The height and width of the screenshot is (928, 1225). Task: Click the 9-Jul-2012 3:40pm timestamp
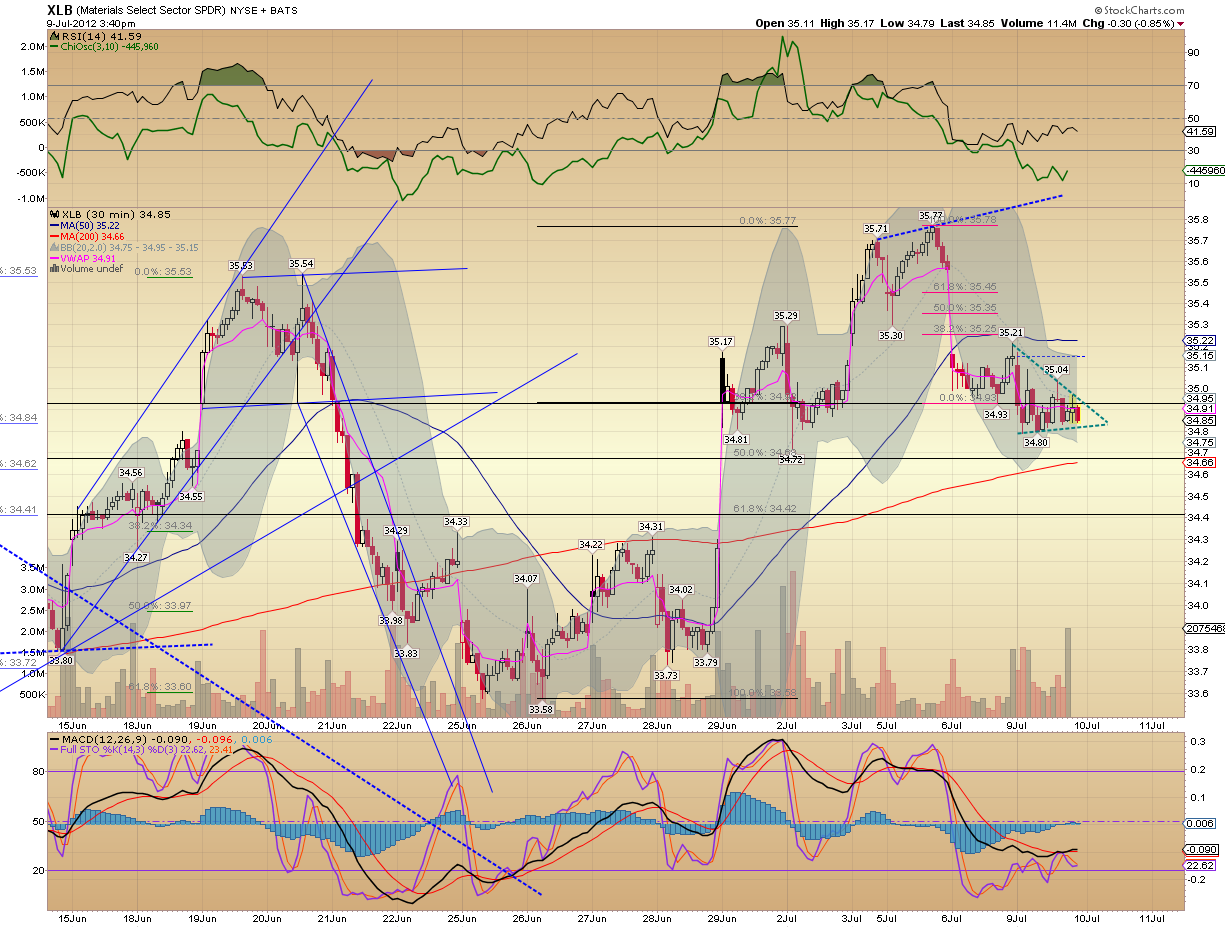pos(91,23)
